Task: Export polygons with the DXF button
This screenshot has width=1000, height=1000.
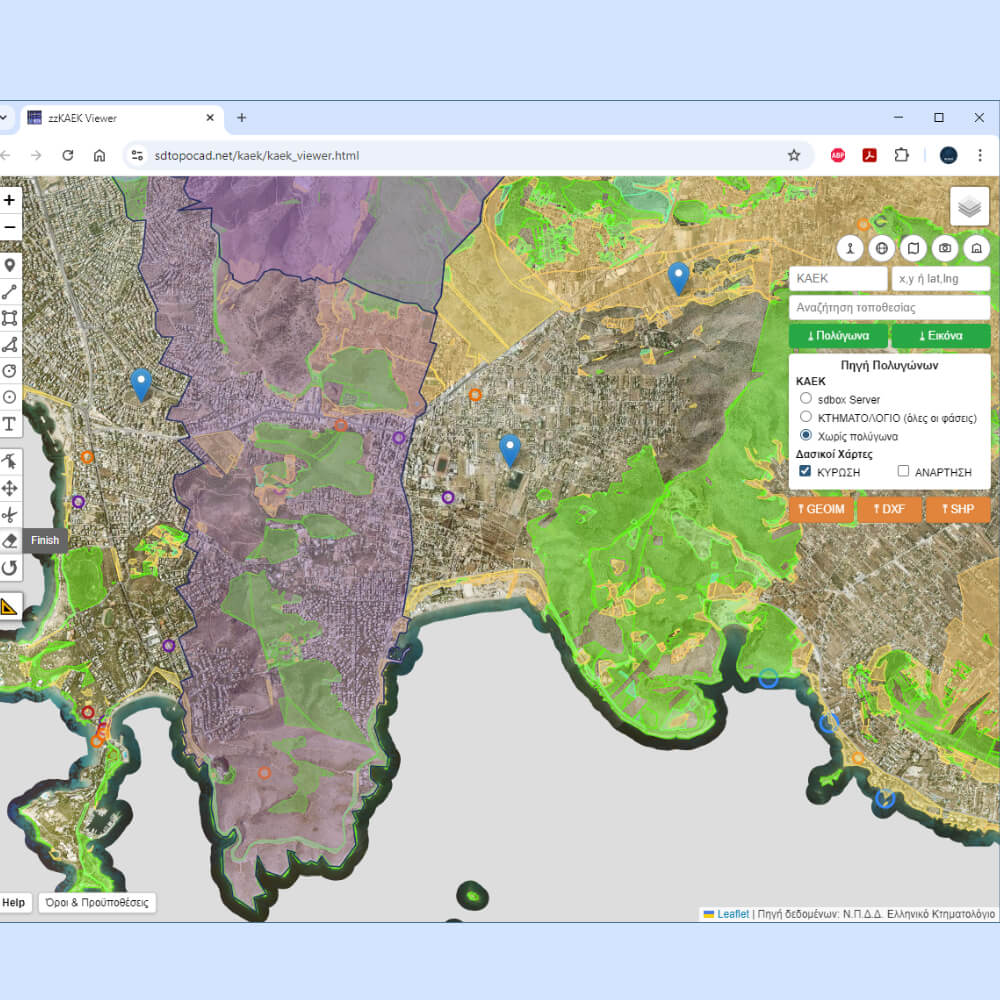Action: click(x=889, y=509)
